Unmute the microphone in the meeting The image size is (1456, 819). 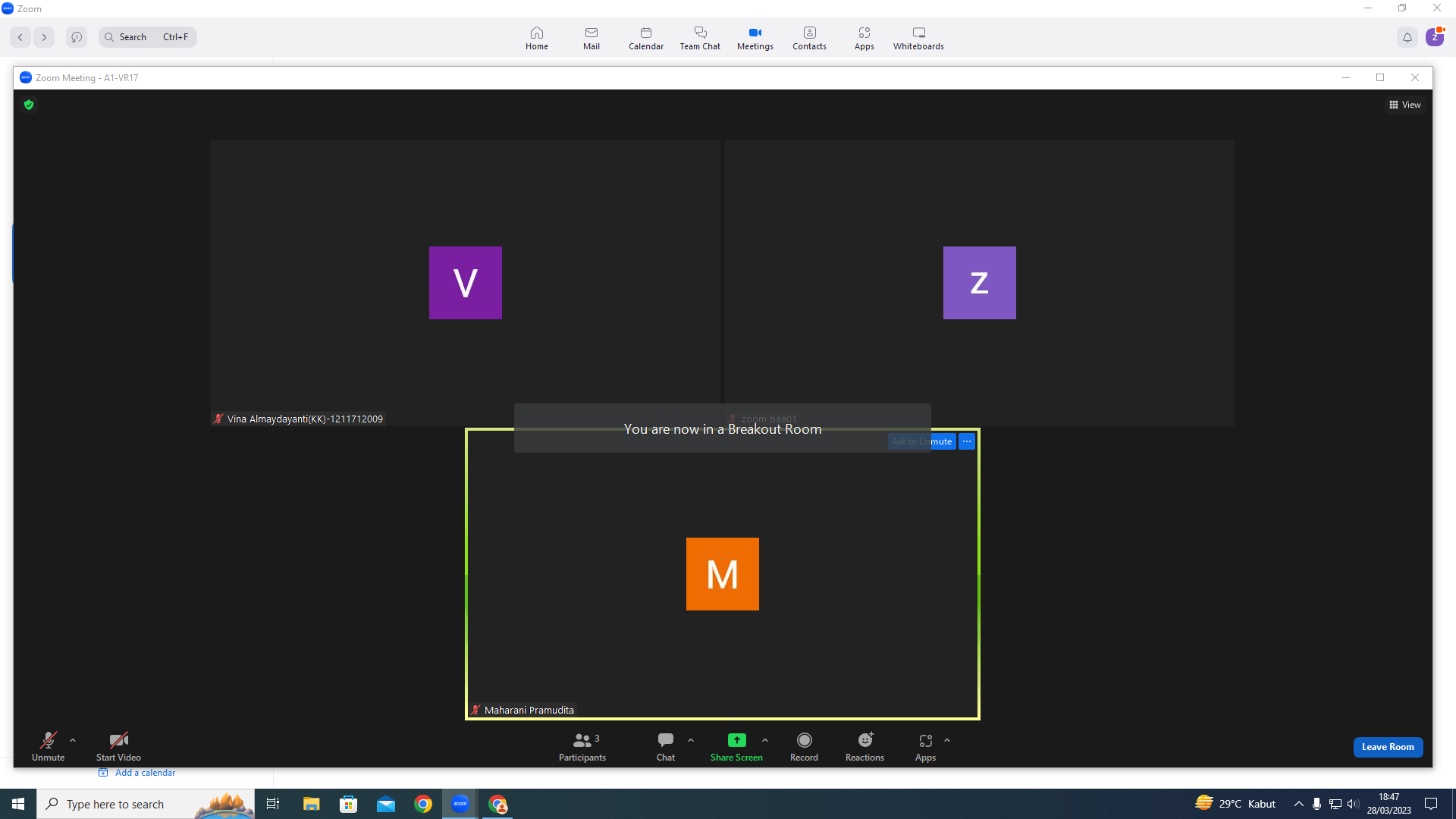(48, 746)
